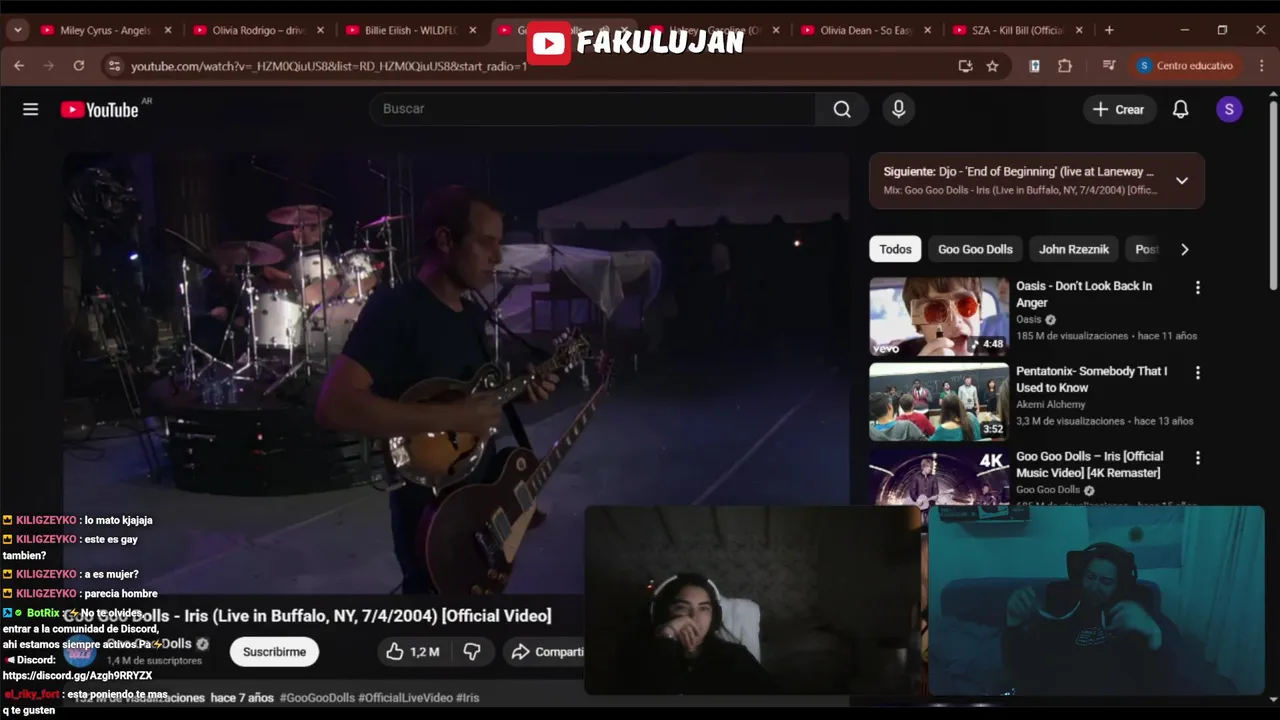Open the #OfficialLiveVideo hashtag link
The width and height of the screenshot is (1280, 720).
(x=405, y=698)
